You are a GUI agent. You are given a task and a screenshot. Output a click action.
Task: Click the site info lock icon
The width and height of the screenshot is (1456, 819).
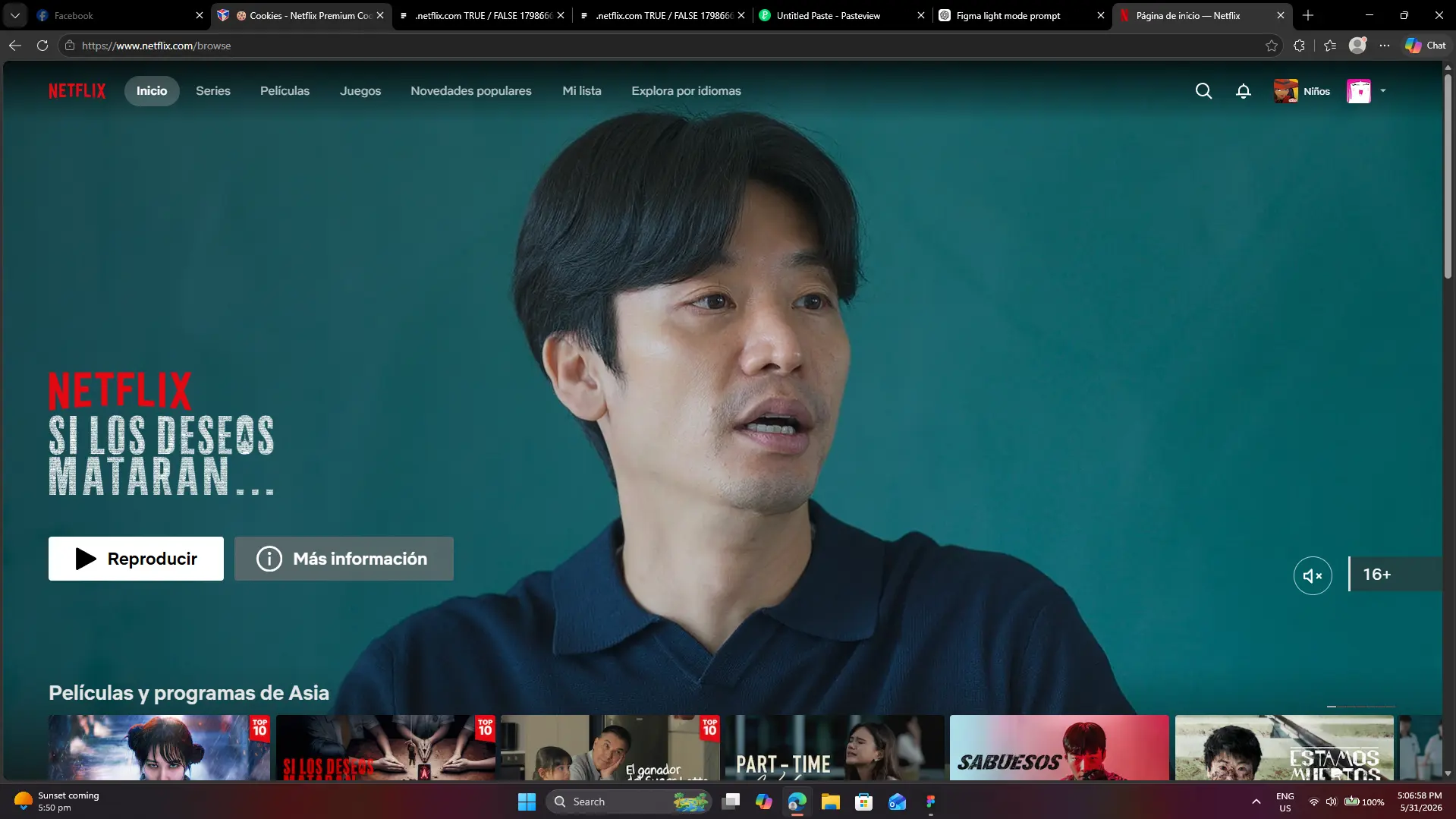(x=70, y=46)
